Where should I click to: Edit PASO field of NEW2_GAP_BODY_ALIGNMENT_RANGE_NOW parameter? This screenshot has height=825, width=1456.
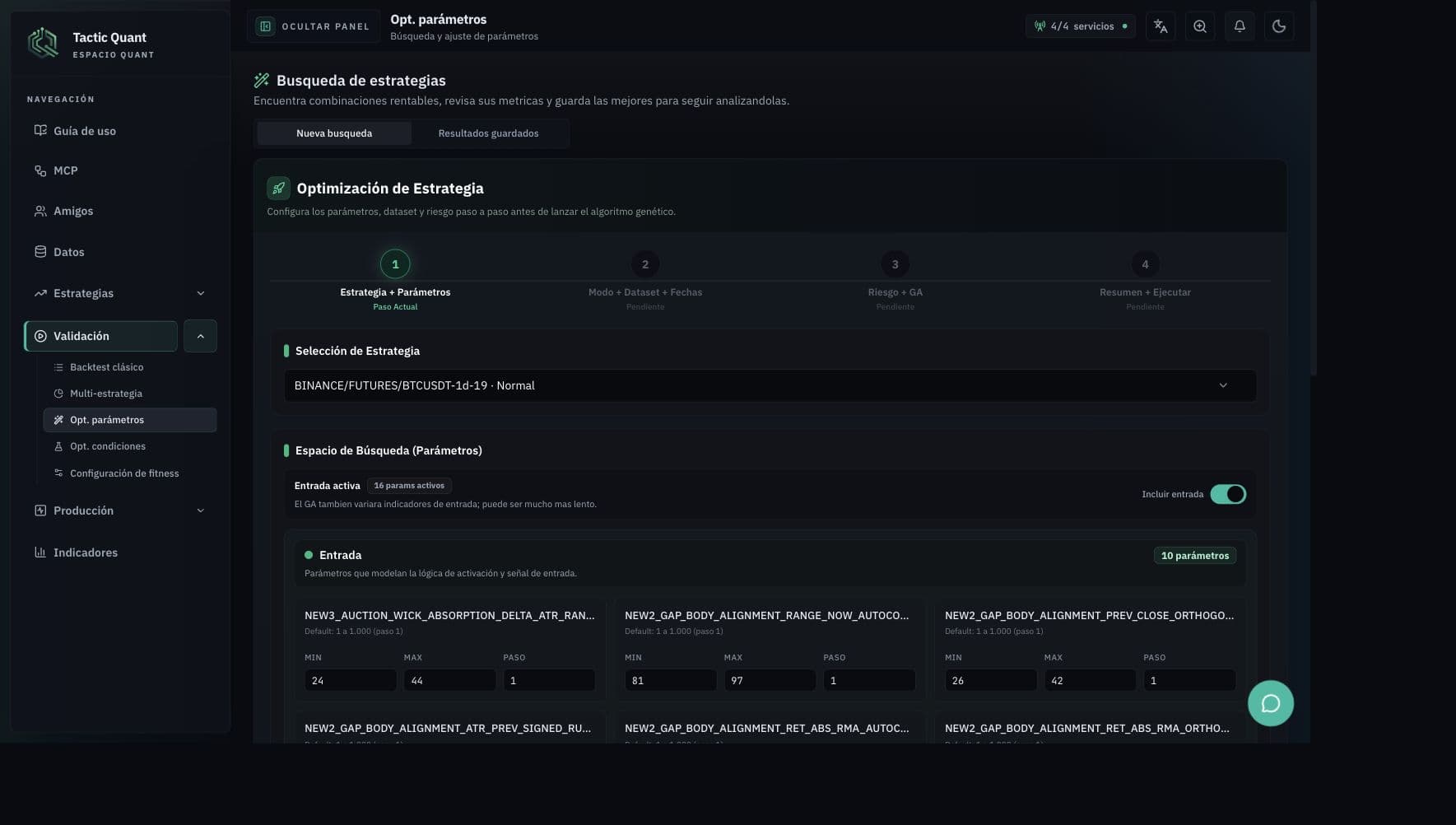869,681
